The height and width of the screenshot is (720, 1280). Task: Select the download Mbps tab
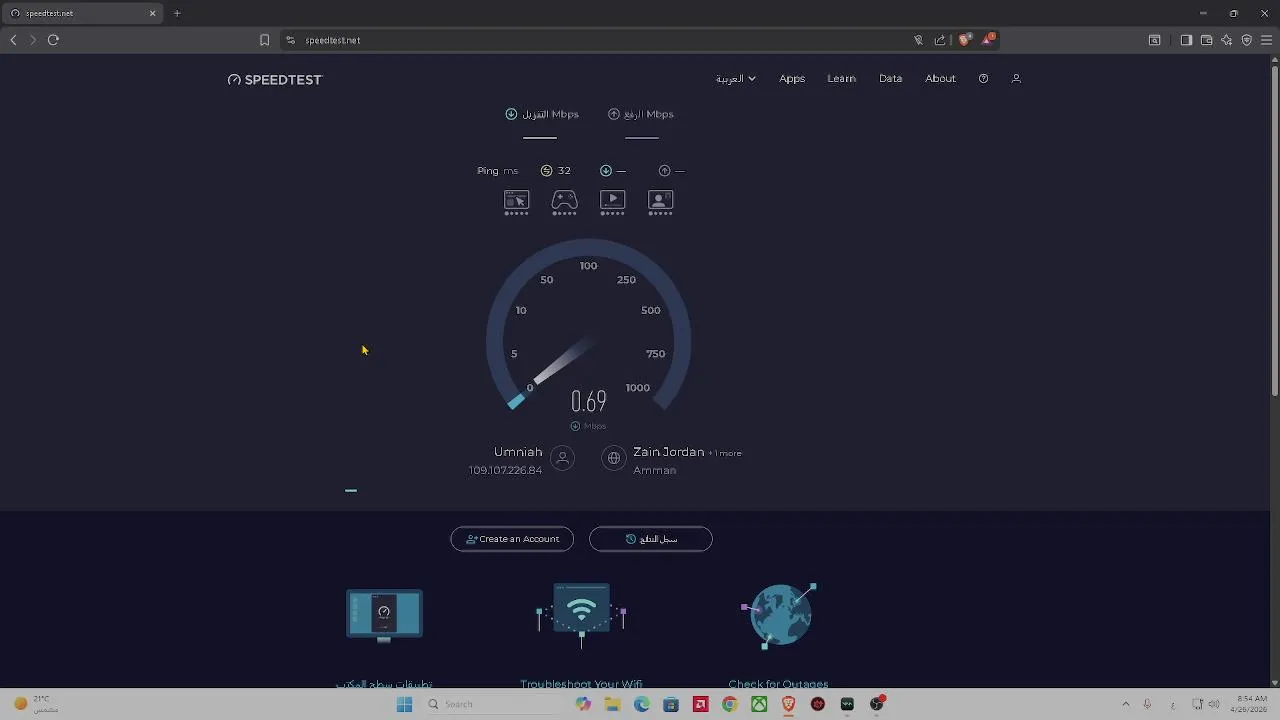[541, 114]
